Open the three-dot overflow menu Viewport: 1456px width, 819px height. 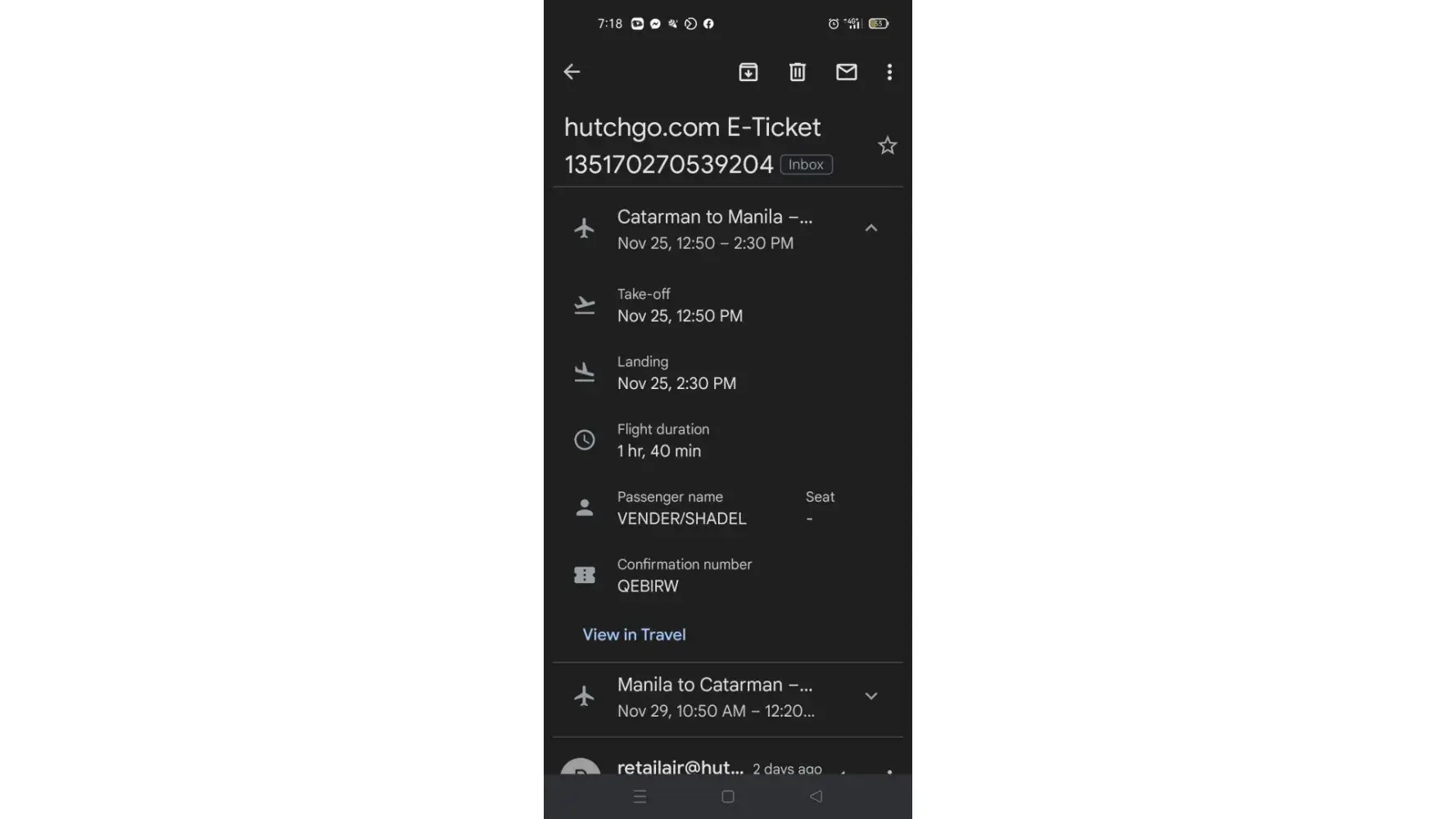(889, 72)
